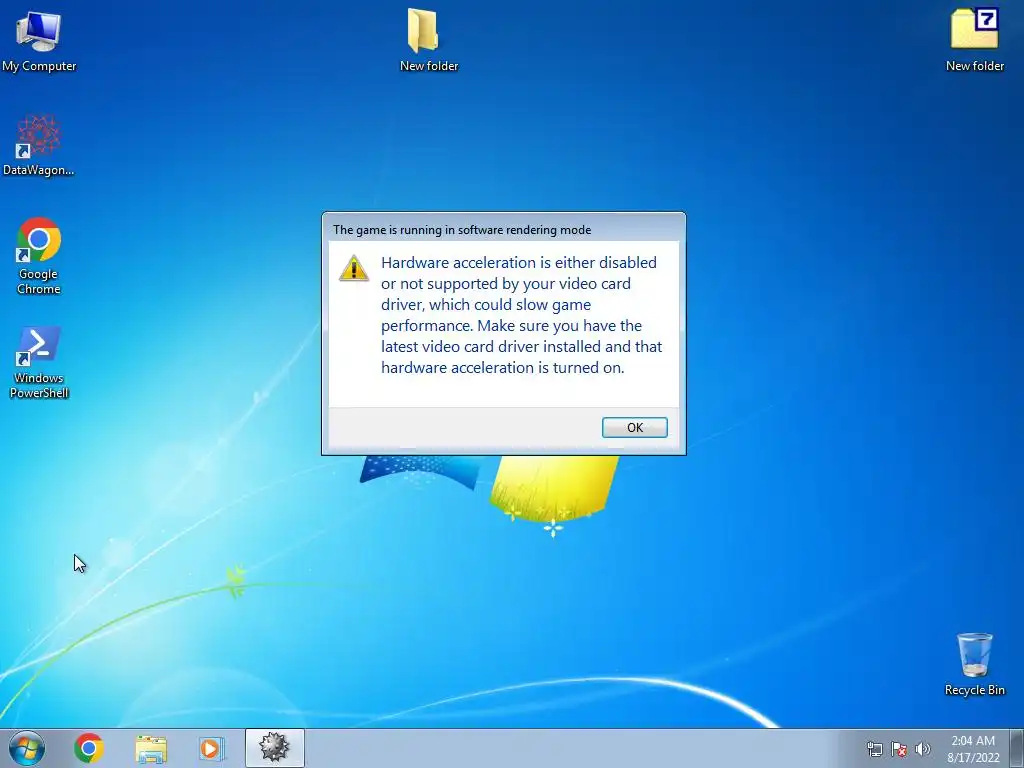This screenshot has height=768, width=1024.
Task: Click the dialog title 'The game is running in software rendering mode'
Action: [462, 230]
